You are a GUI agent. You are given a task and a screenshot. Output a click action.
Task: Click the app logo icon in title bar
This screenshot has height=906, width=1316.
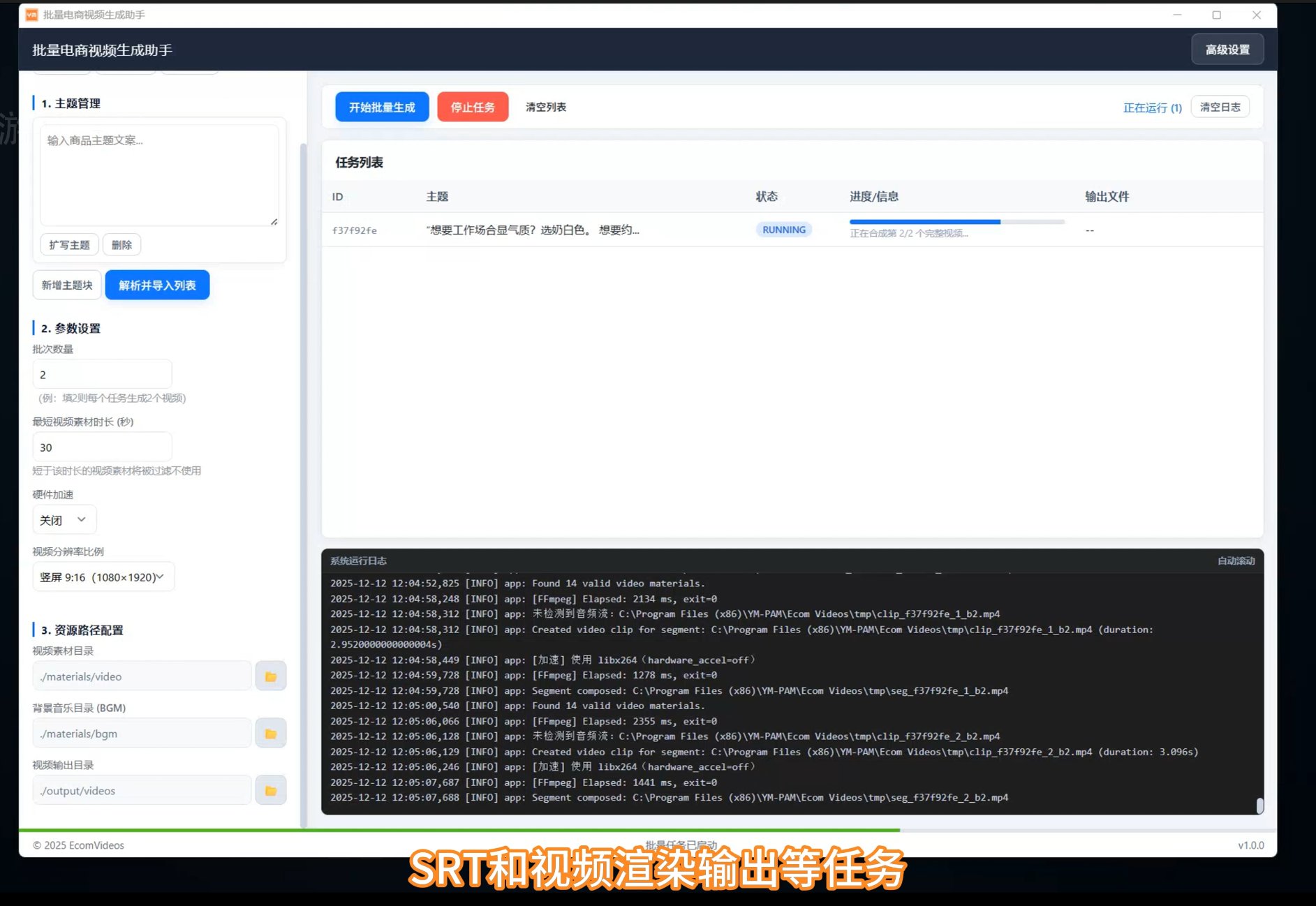tap(31, 15)
